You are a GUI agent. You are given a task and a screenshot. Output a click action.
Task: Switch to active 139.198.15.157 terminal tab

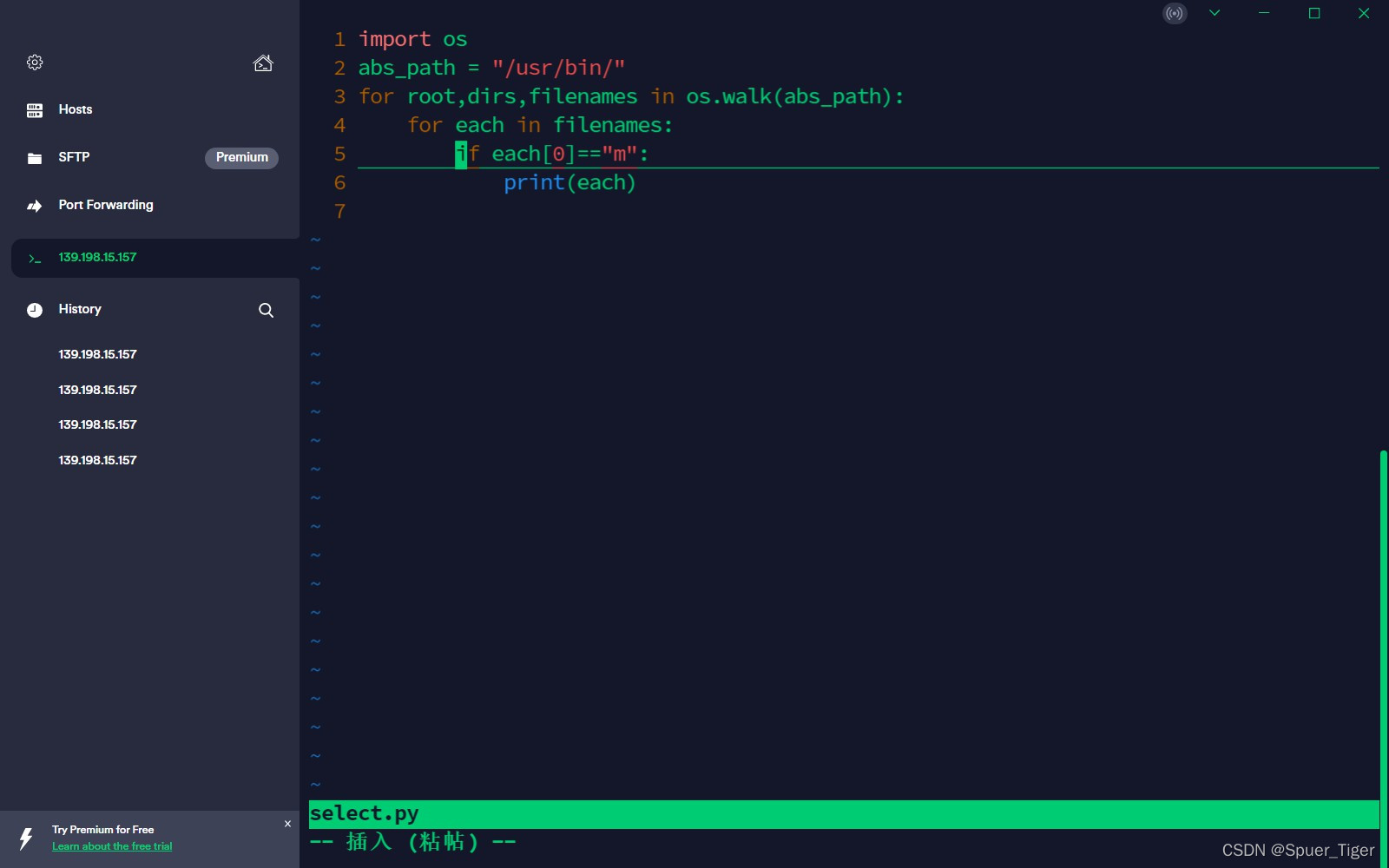(155, 258)
